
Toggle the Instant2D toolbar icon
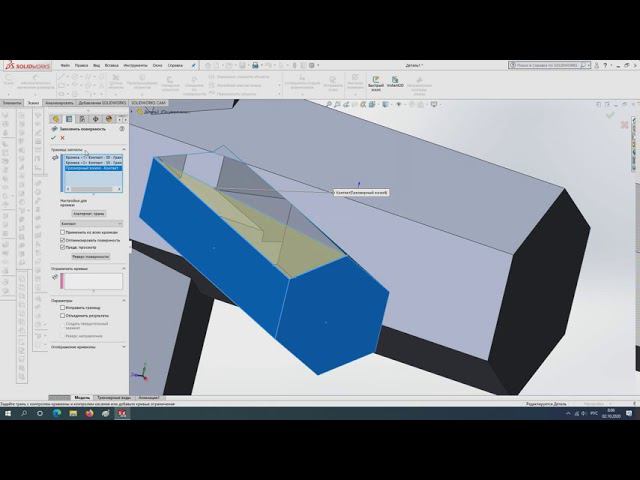click(395, 82)
